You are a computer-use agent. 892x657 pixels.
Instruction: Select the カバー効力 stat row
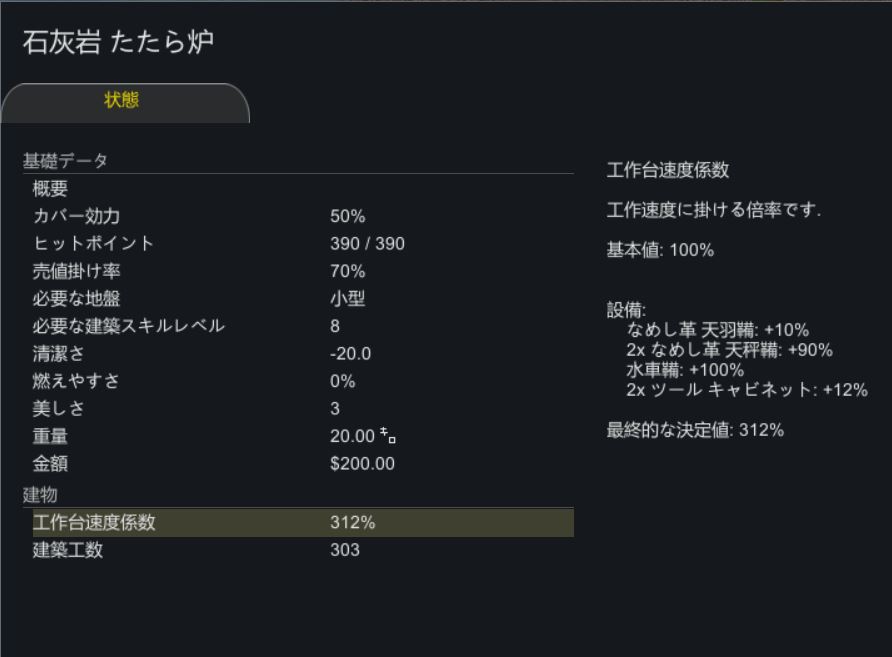pyautogui.click(x=302, y=216)
